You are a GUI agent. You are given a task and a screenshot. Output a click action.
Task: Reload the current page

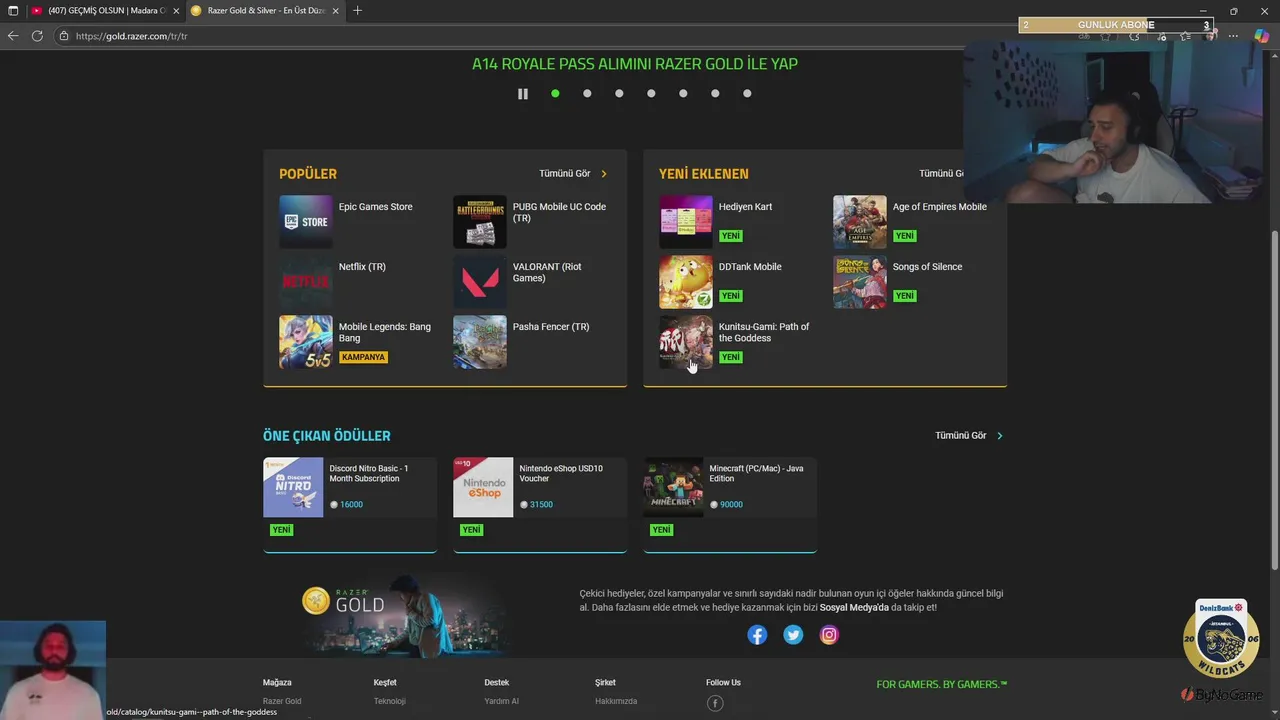click(x=37, y=36)
